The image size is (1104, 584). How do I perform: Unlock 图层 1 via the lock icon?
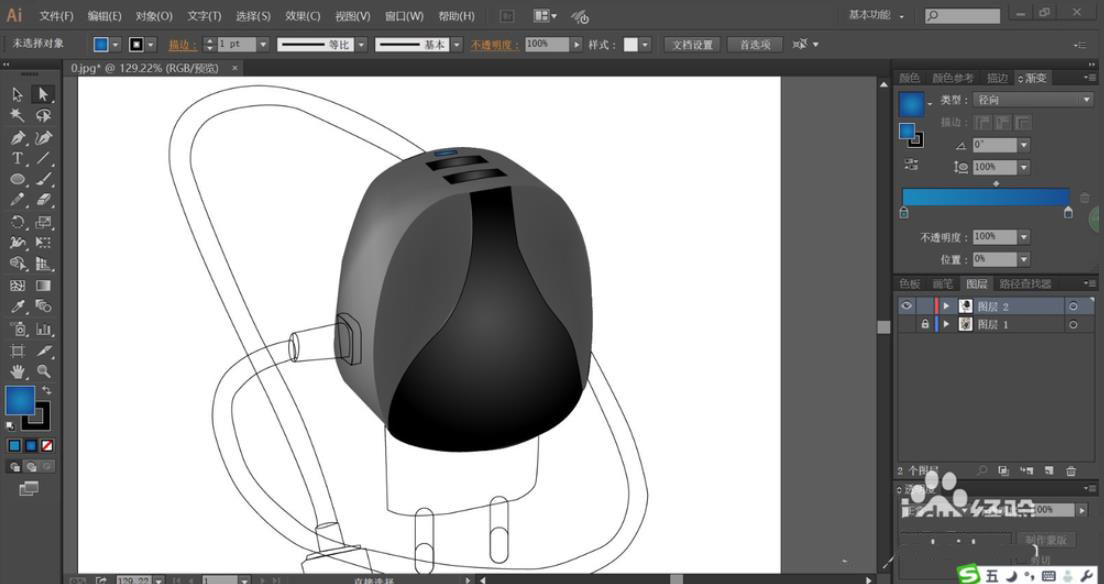924,325
